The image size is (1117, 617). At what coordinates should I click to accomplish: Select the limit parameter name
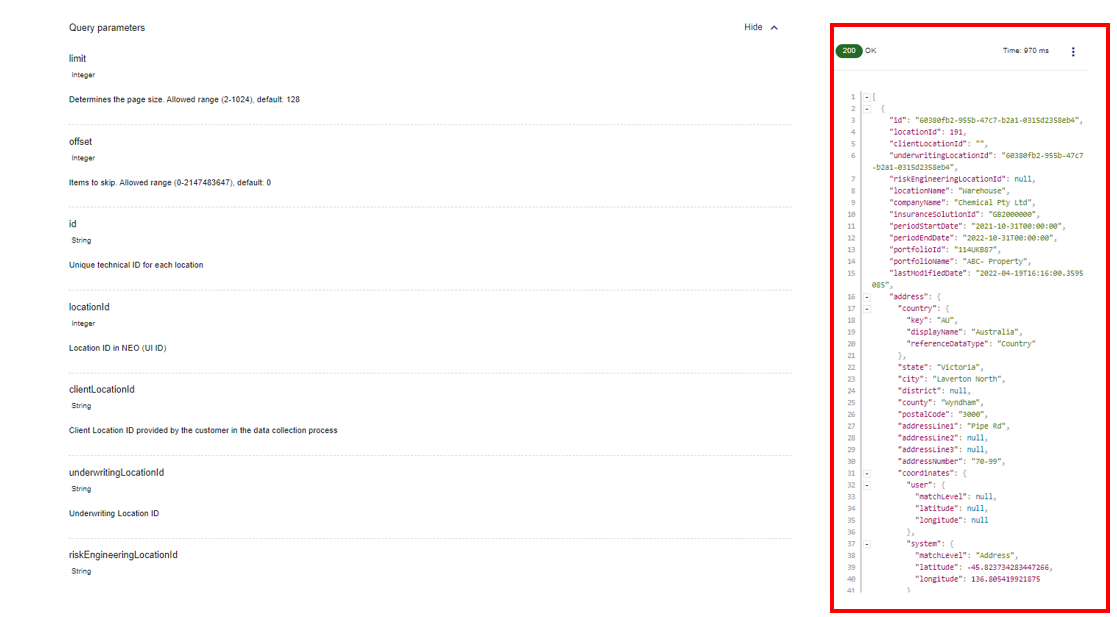77,59
